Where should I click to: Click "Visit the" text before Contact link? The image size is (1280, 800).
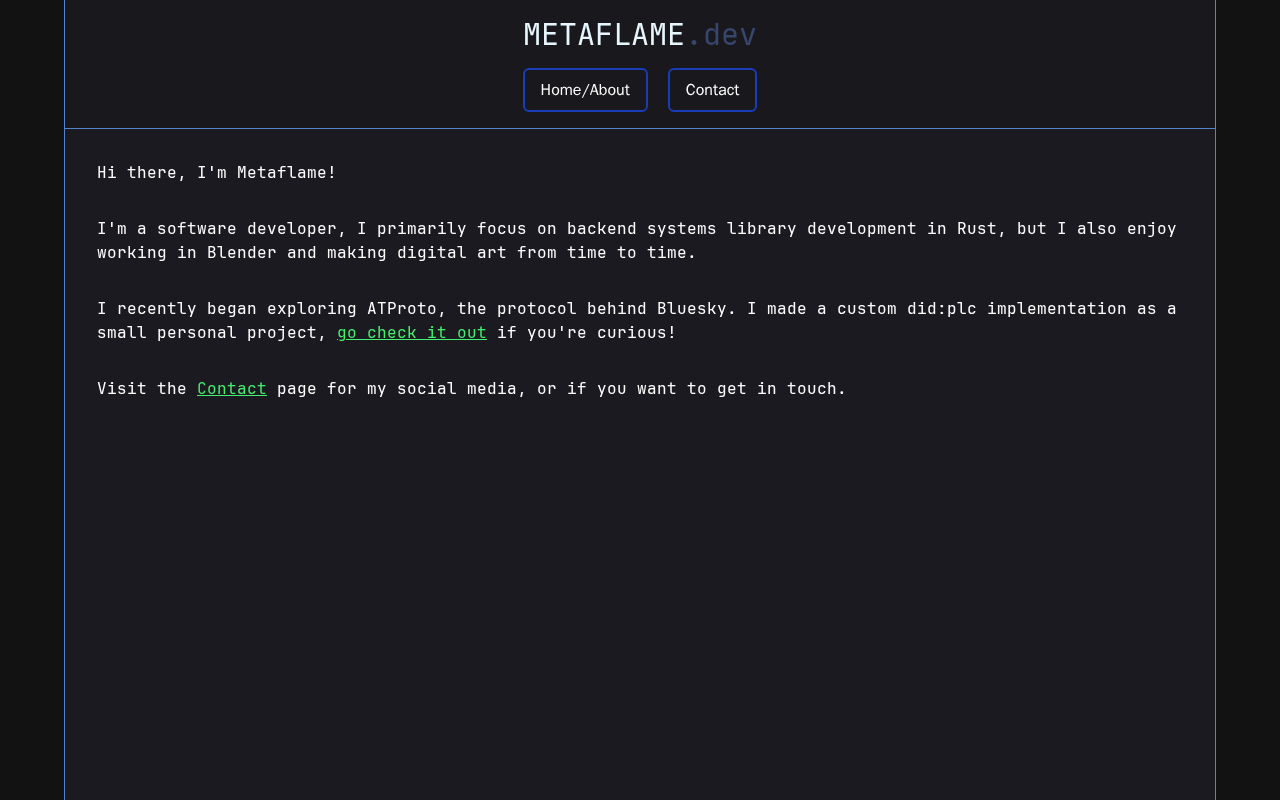(x=142, y=388)
